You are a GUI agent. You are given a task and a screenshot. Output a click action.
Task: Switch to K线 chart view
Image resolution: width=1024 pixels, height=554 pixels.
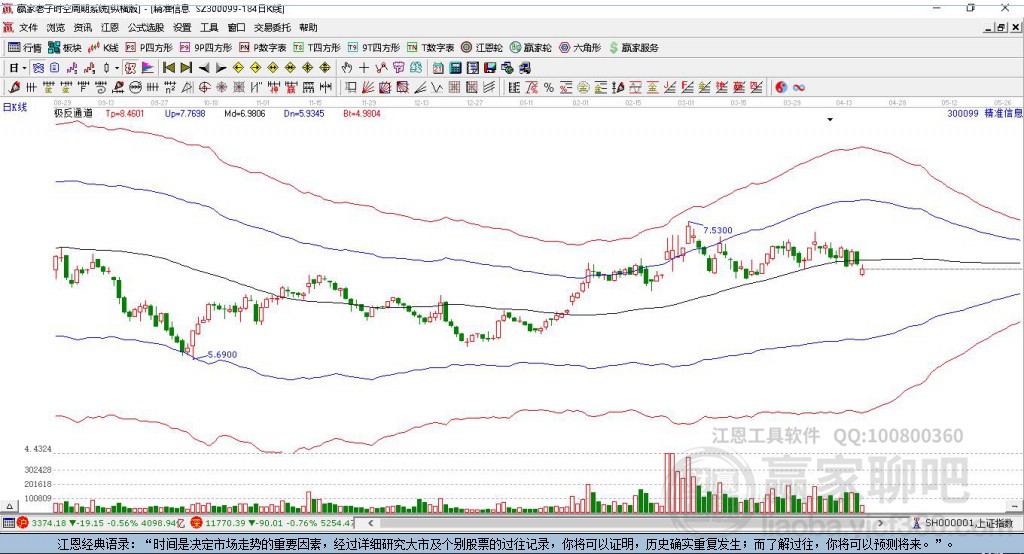tap(103, 48)
